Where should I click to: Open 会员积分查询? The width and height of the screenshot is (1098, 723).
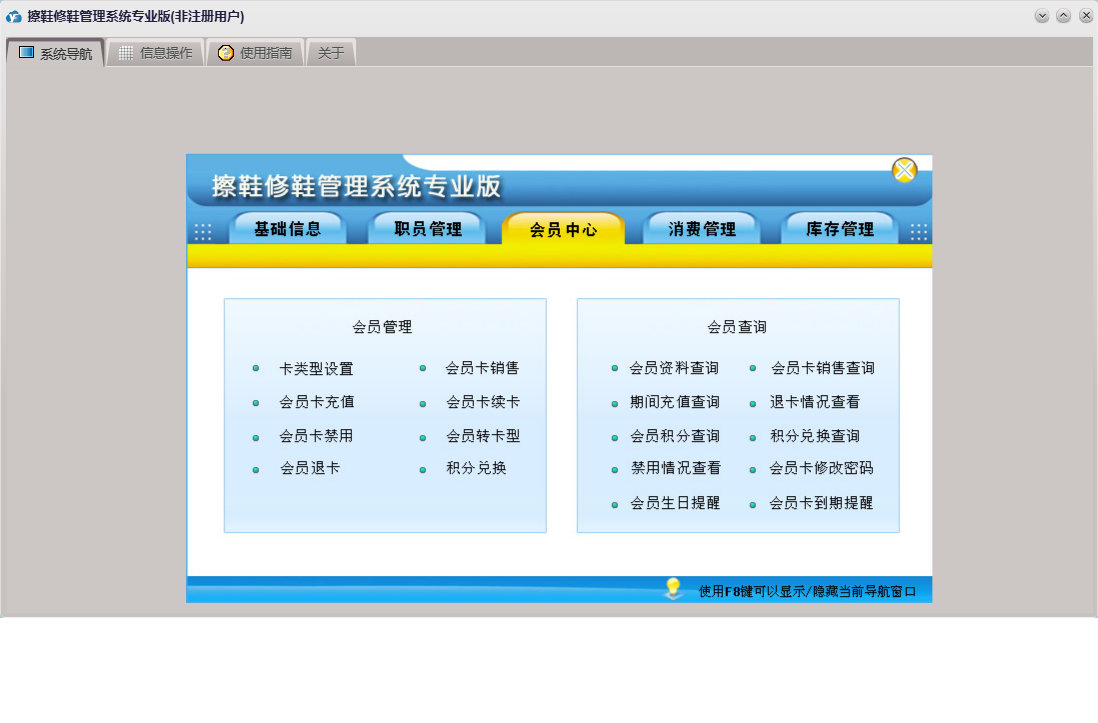coord(674,436)
